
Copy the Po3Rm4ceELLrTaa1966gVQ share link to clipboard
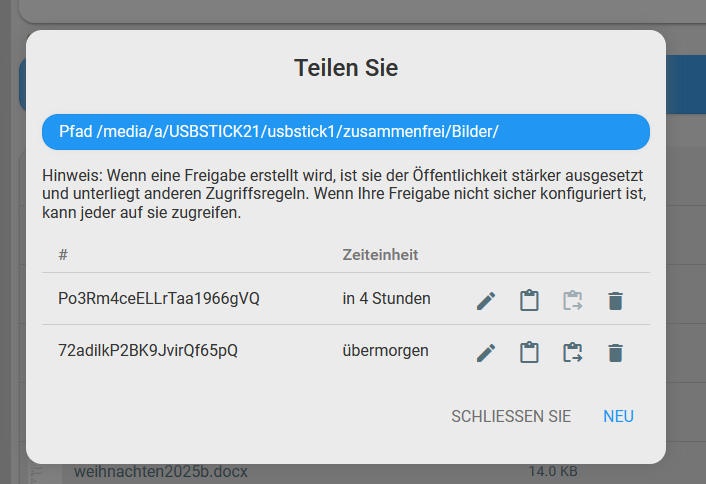pos(529,300)
